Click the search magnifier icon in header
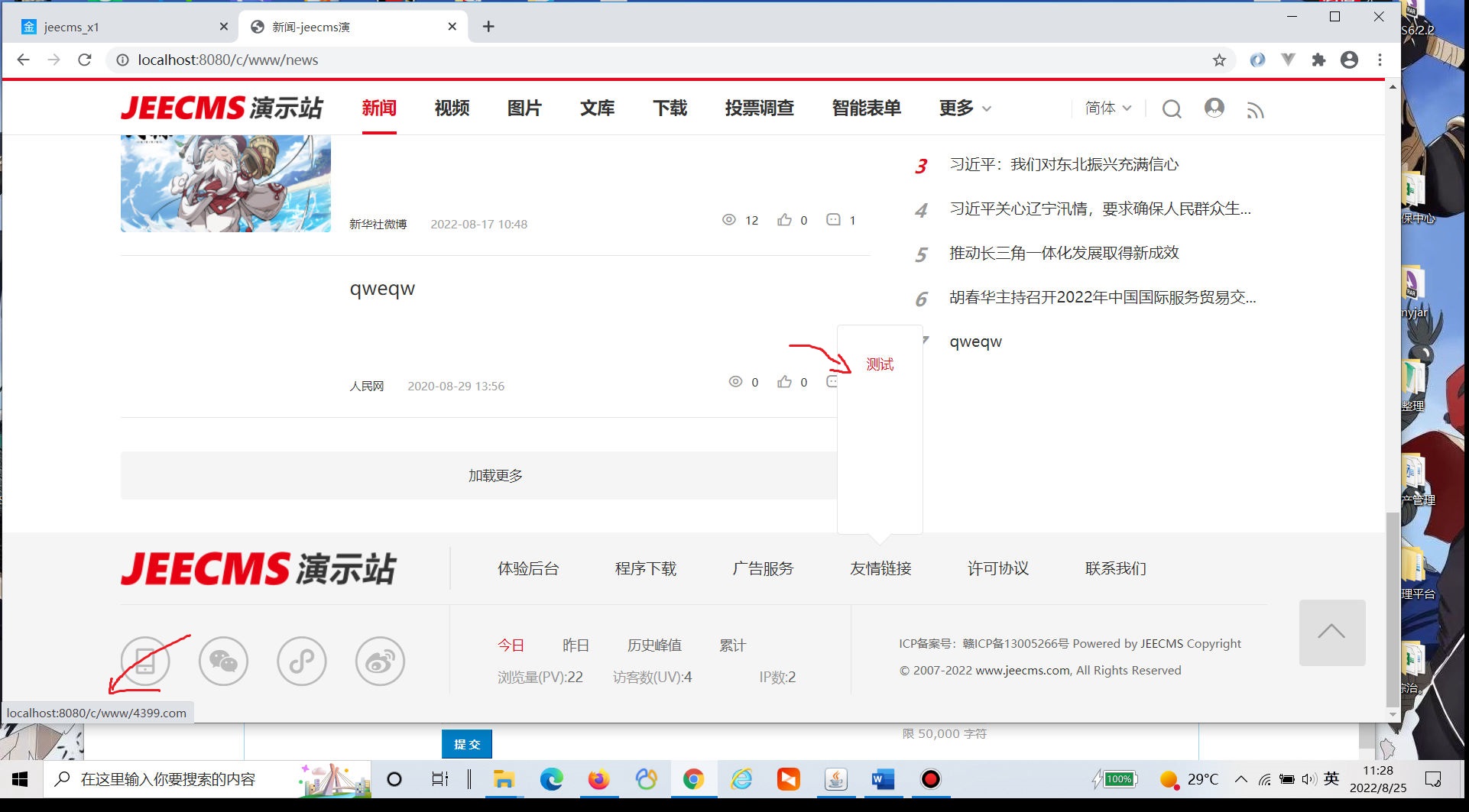 click(x=1172, y=109)
